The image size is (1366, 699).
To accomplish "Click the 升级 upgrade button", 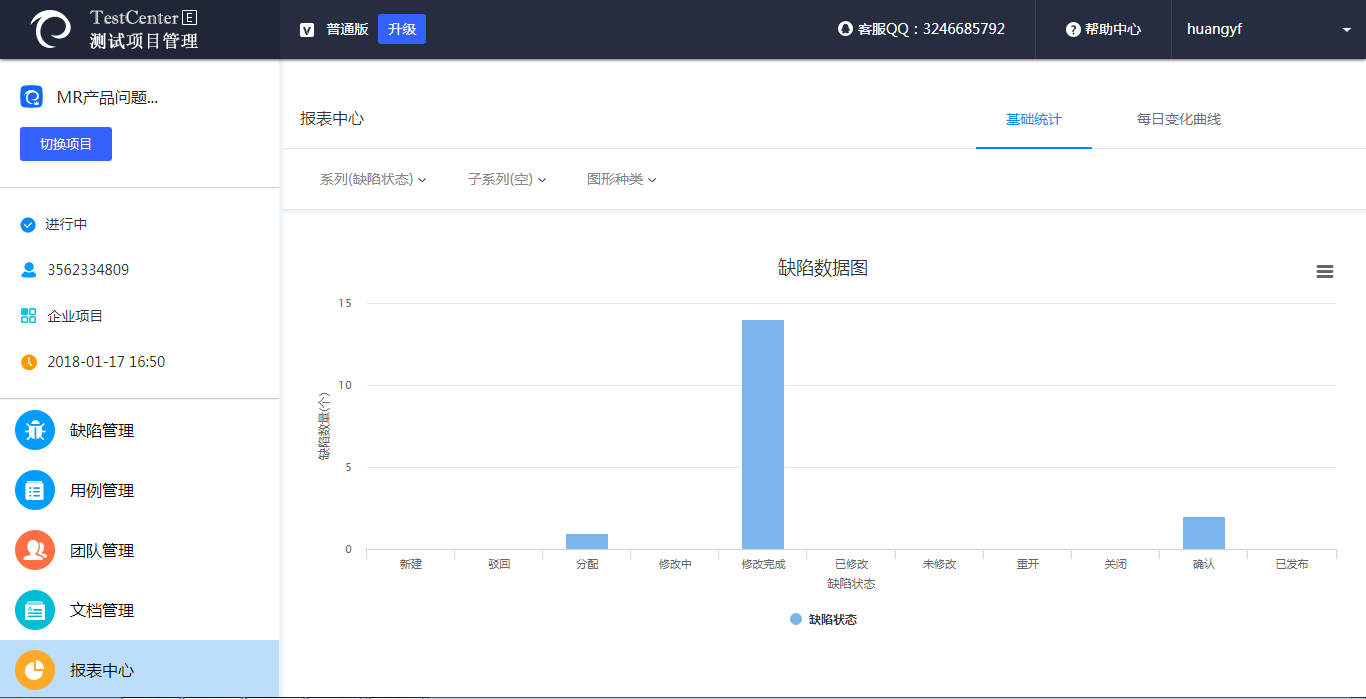I will pos(402,29).
